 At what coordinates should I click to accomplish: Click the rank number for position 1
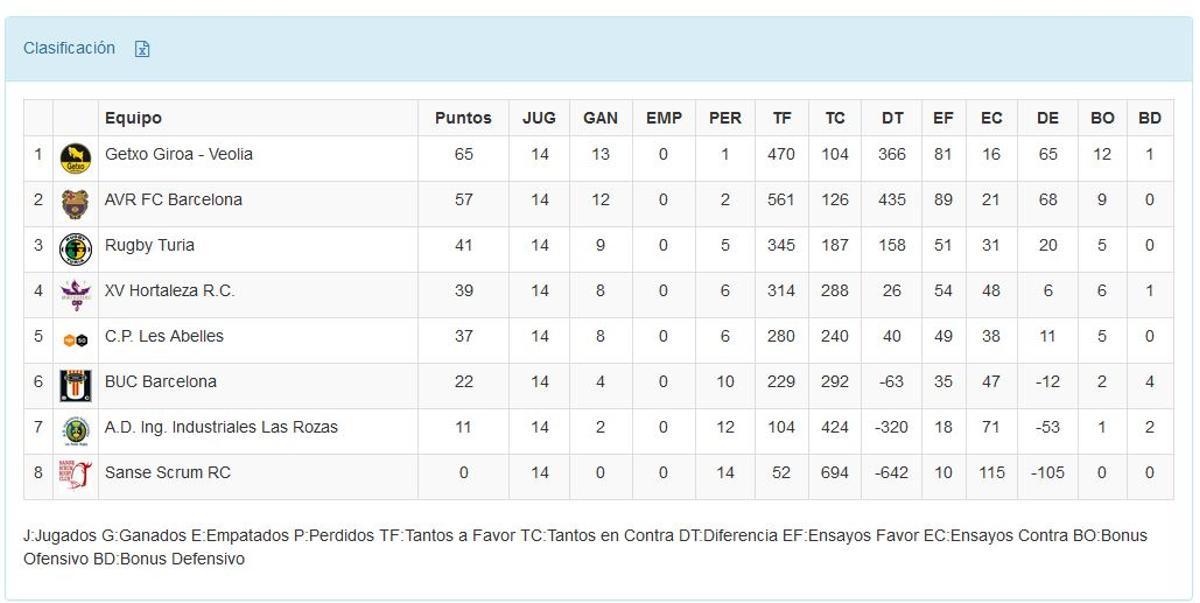click(37, 154)
